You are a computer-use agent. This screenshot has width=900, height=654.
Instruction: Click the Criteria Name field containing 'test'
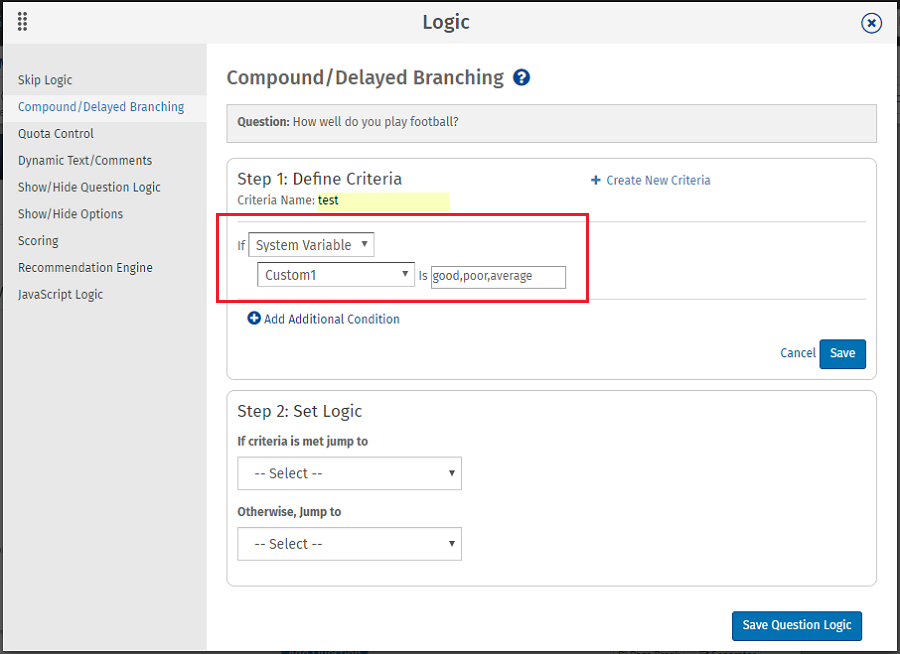382,200
